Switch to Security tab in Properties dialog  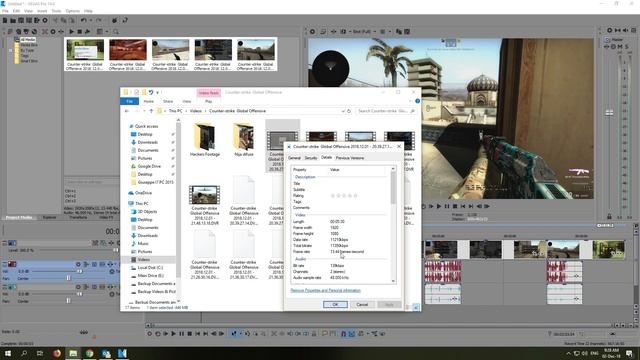pos(311,158)
